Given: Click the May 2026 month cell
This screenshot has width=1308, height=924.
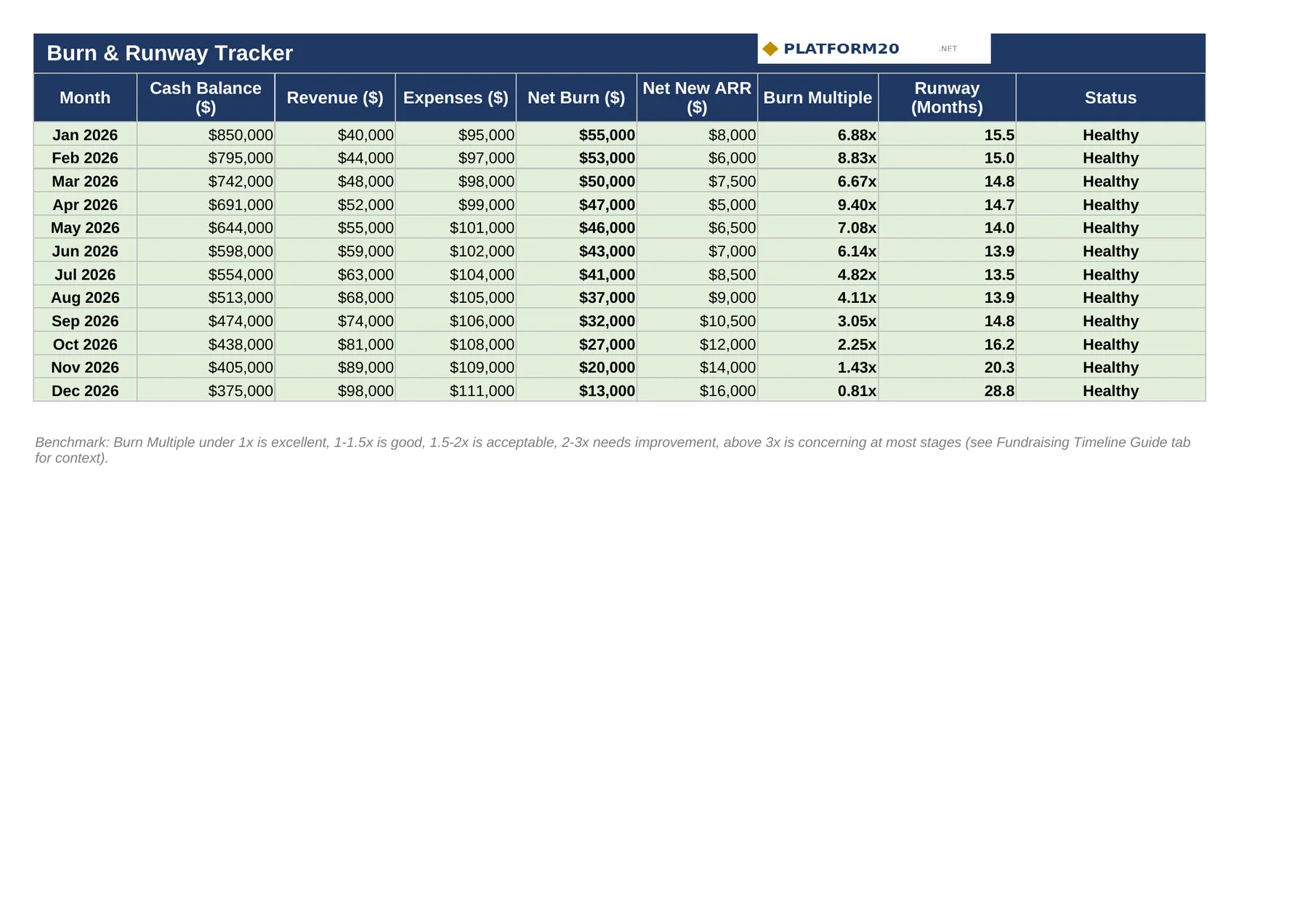Looking at the screenshot, I should click(85, 227).
